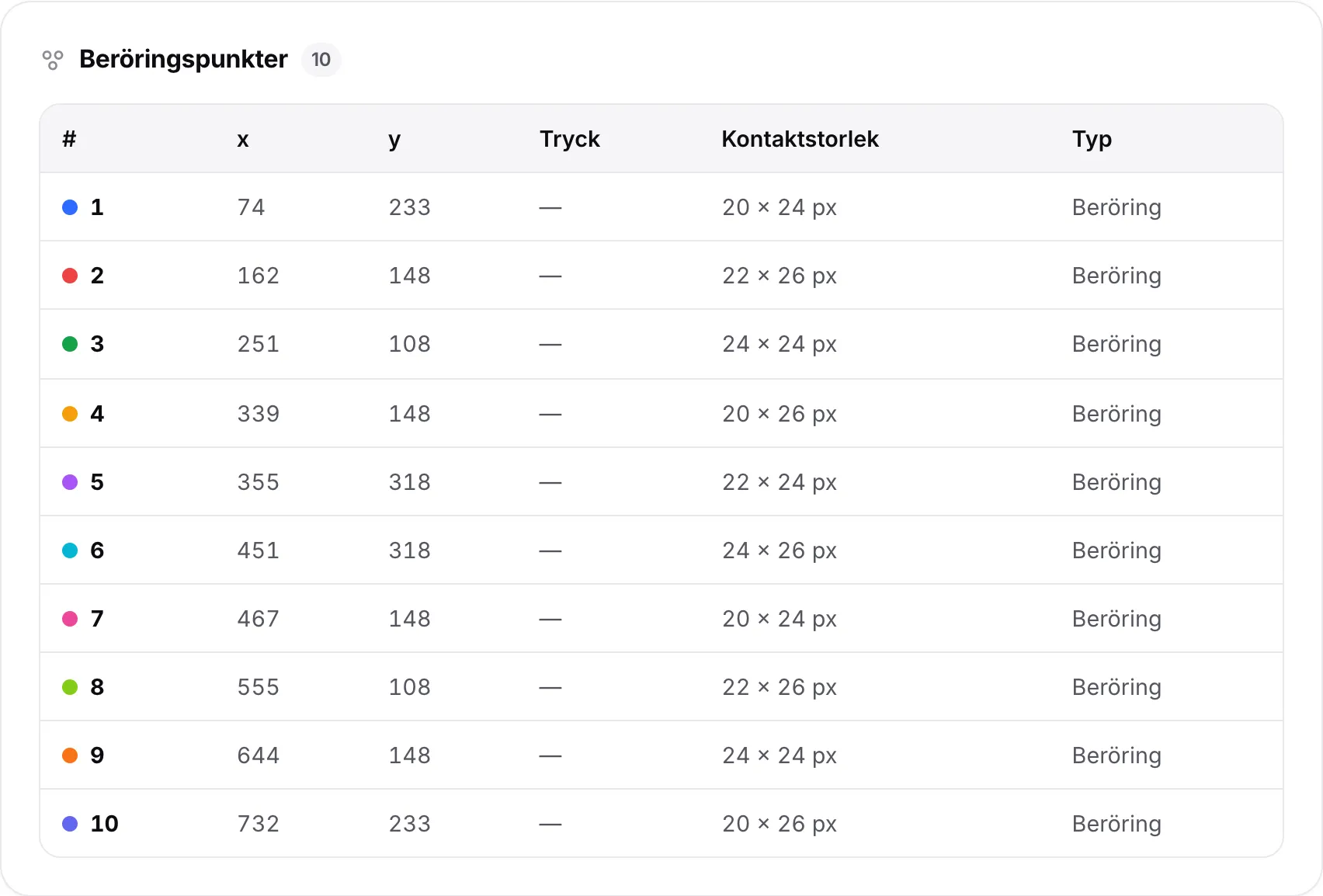Click the touch points icon beside Beröringspunkter
Viewport: 1323px width, 896px height.
[53, 60]
